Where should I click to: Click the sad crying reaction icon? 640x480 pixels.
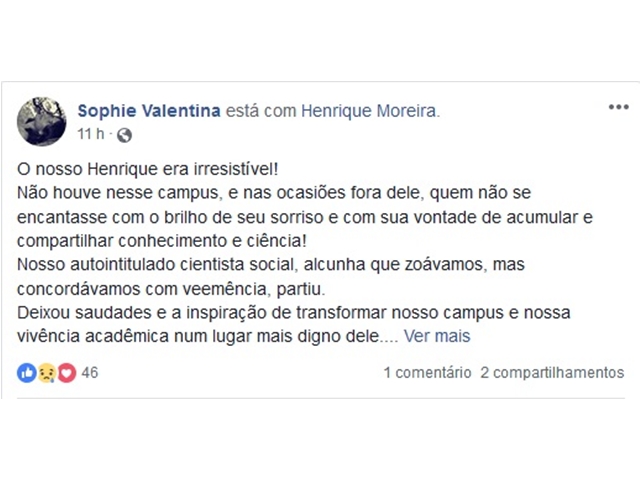pos(46,373)
